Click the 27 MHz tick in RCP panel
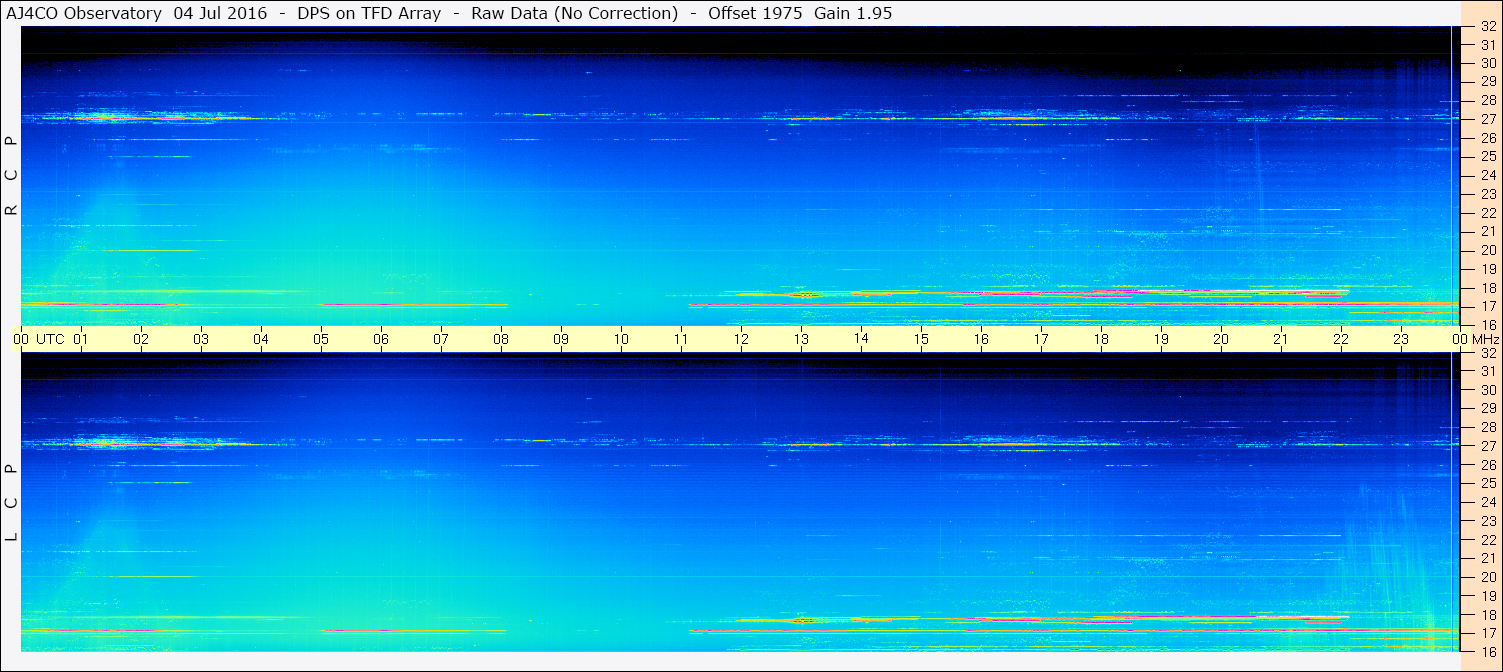 pyautogui.click(x=1487, y=119)
